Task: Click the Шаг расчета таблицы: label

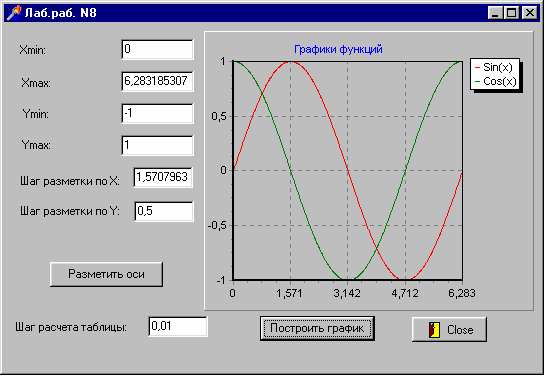Action: tap(71, 327)
